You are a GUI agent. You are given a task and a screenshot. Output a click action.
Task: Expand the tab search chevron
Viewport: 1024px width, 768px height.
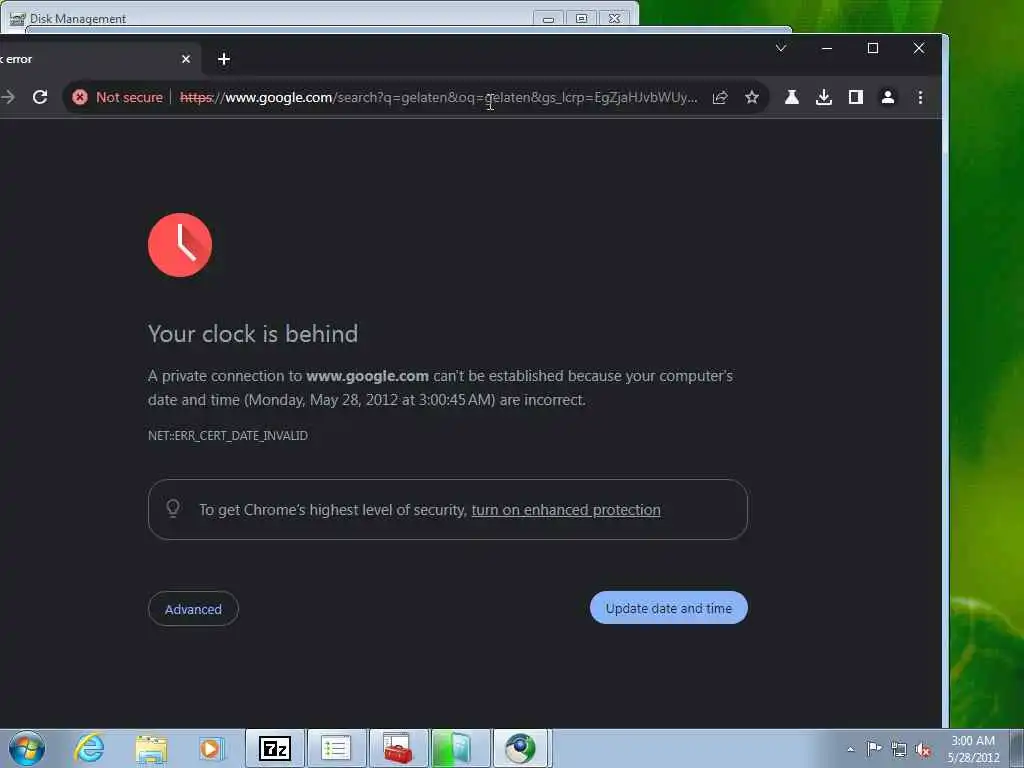780,48
